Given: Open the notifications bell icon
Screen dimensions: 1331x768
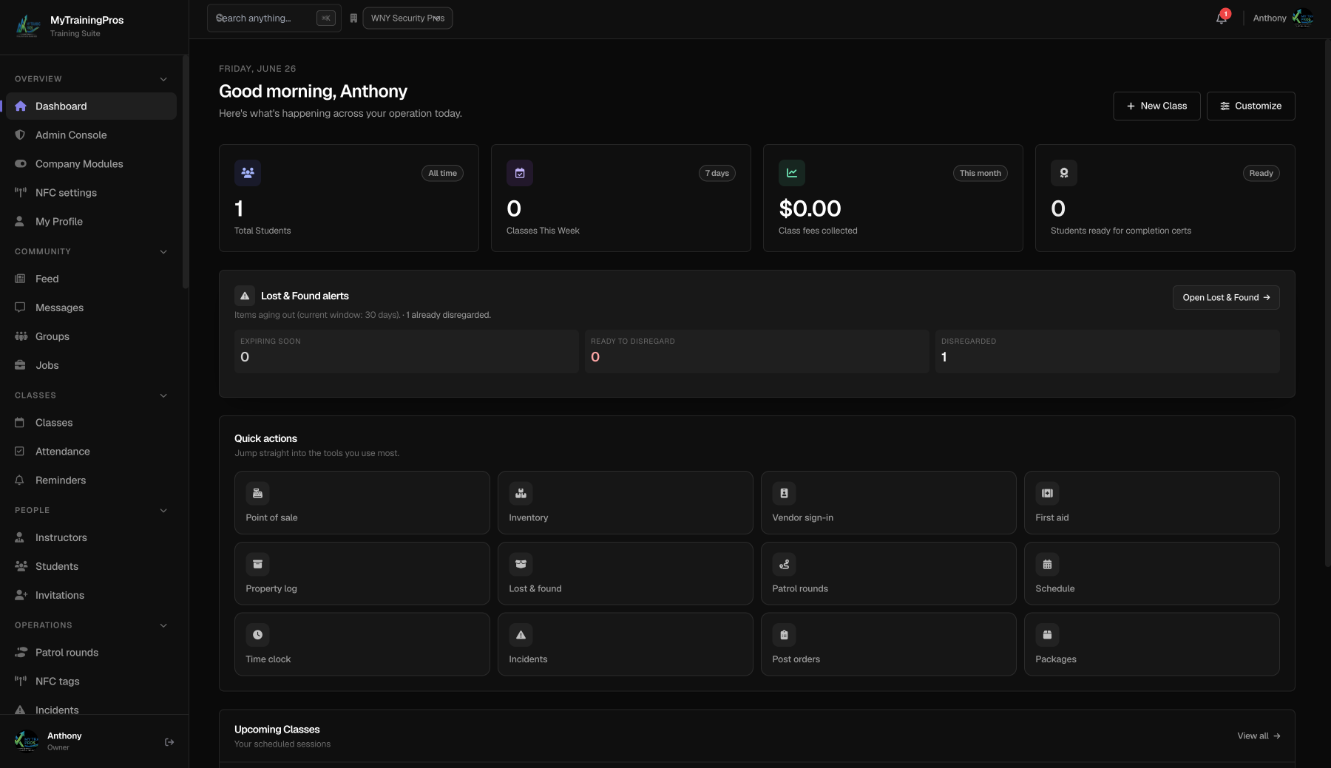Looking at the screenshot, I should pyautogui.click(x=1221, y=18).
